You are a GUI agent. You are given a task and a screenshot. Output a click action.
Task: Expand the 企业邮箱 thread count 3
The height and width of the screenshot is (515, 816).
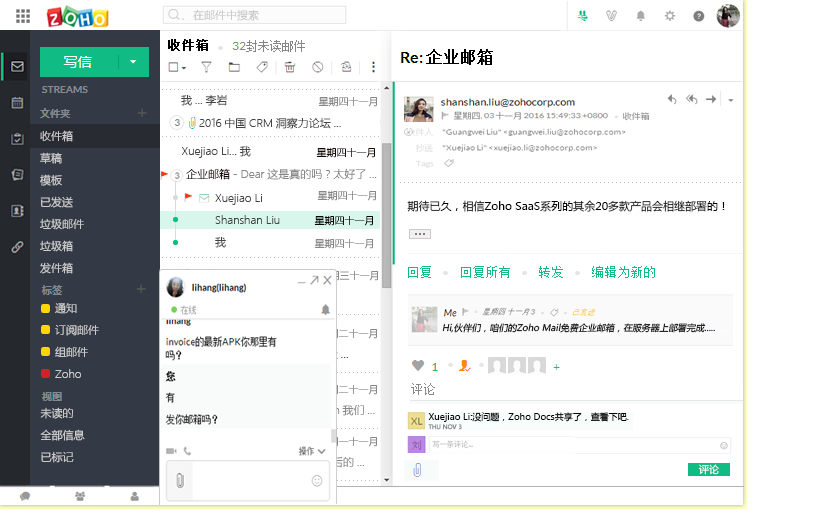pos(177,175)
